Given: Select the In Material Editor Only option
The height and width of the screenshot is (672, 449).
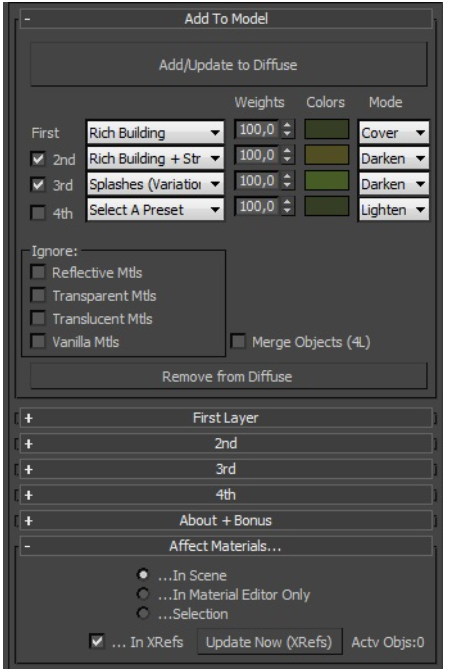Looking at the screenshot, I should 143,594.
